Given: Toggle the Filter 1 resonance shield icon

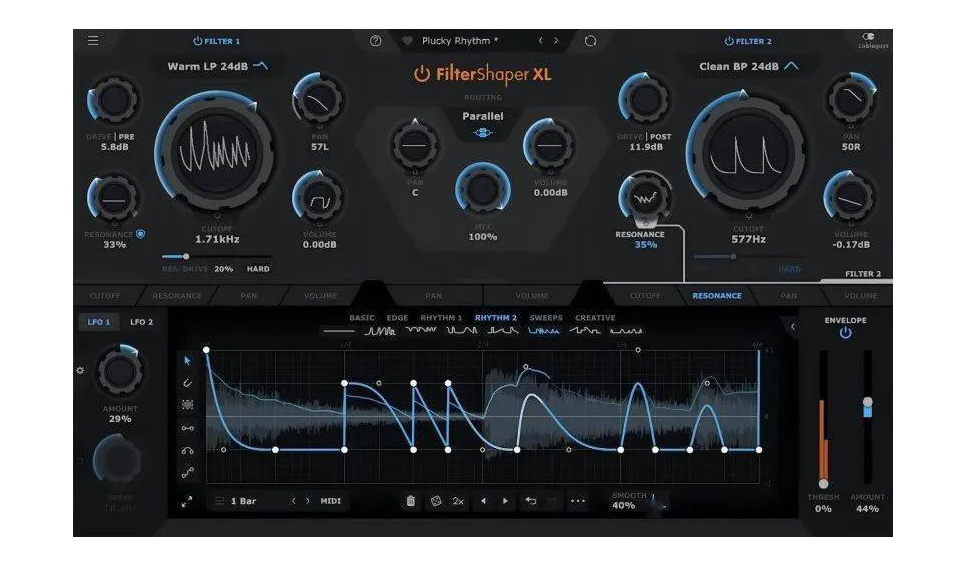Looking at the screenshot, I should click(x=141, y=234).
